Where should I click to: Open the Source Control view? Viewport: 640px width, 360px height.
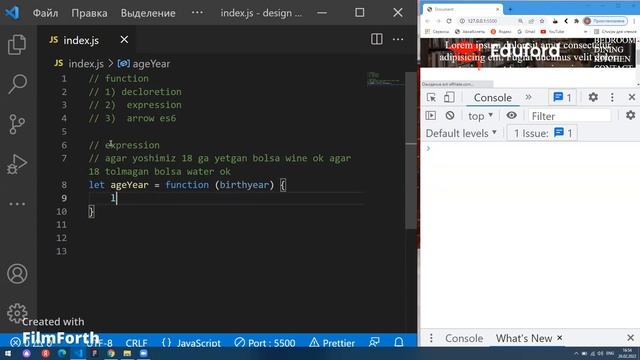pyautogui.click(x=17, y=124)
